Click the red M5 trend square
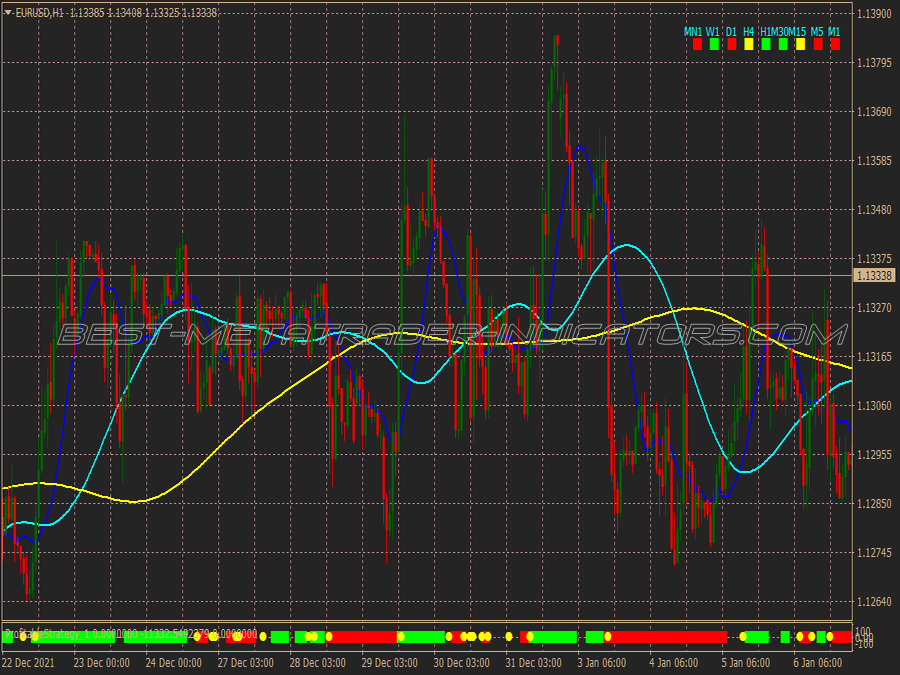The height and width of the screenshot is (675, 900). pos(818,44)
